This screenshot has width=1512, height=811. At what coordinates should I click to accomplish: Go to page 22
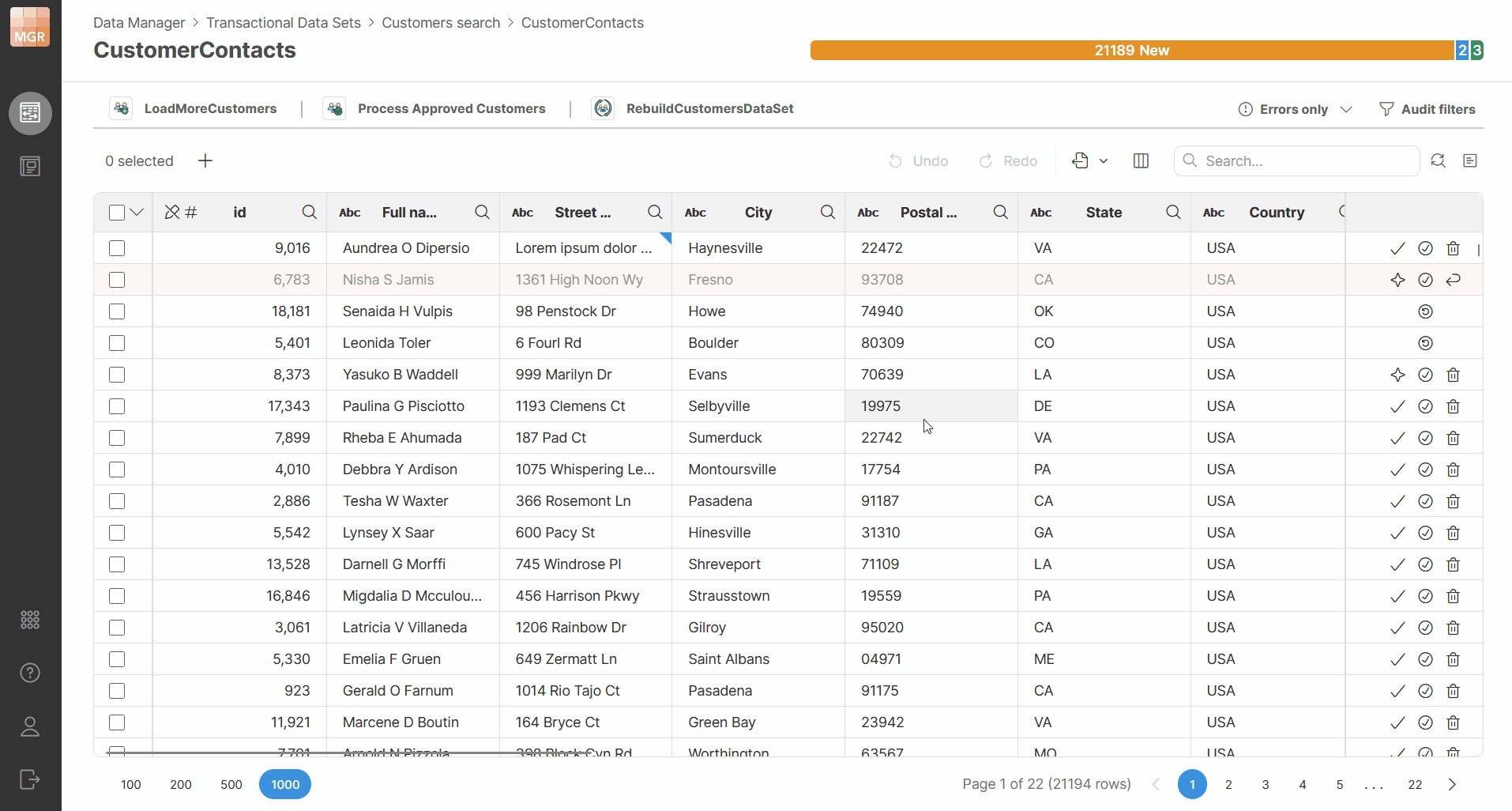tap(1415, 784)
